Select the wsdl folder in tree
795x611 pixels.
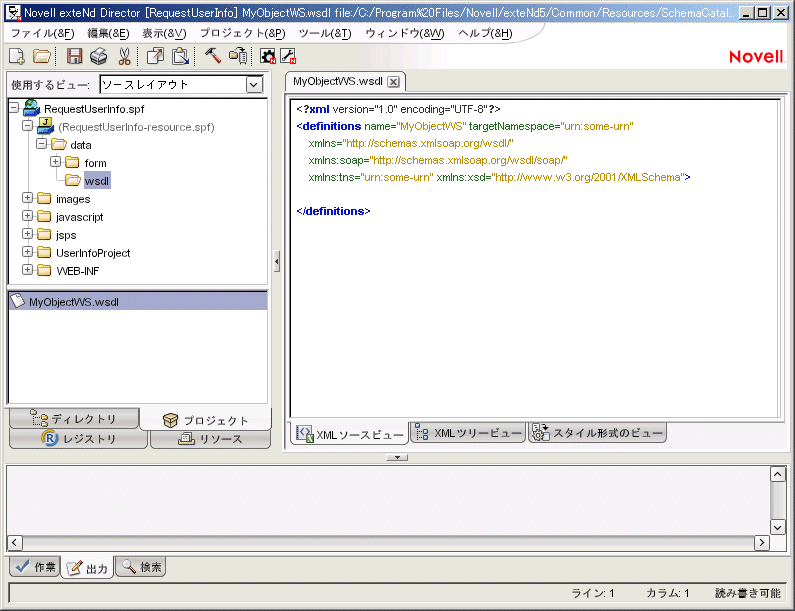click(x=97, y=181)
